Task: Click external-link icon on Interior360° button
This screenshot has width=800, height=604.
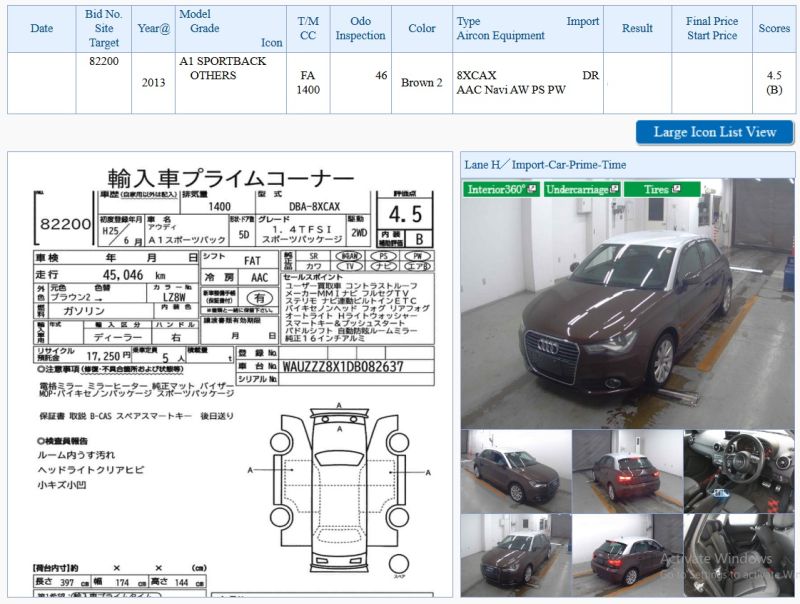Action: (532, 189)
